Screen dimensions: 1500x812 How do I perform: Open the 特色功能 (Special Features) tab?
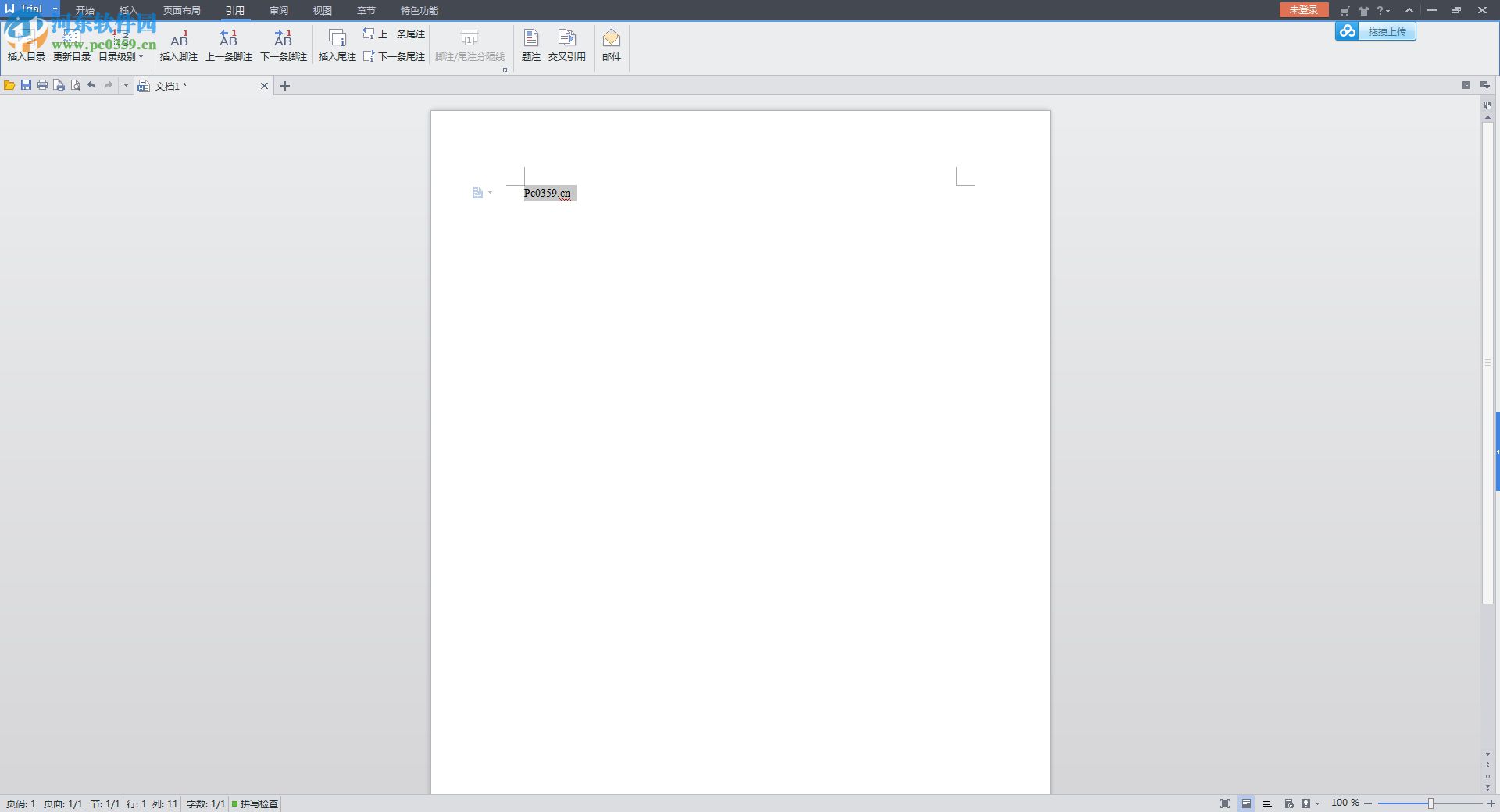420,10
